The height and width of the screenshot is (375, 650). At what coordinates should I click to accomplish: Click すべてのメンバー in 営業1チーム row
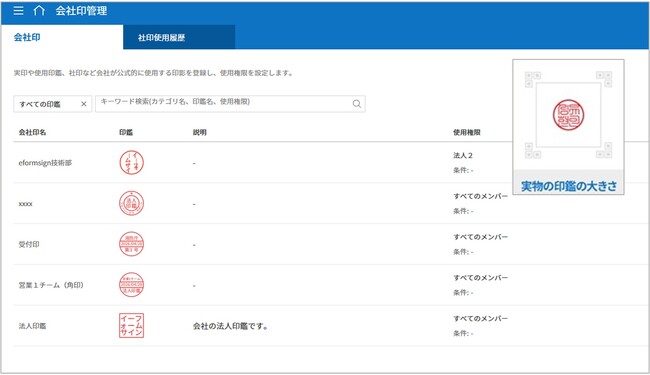click(480, 278)
